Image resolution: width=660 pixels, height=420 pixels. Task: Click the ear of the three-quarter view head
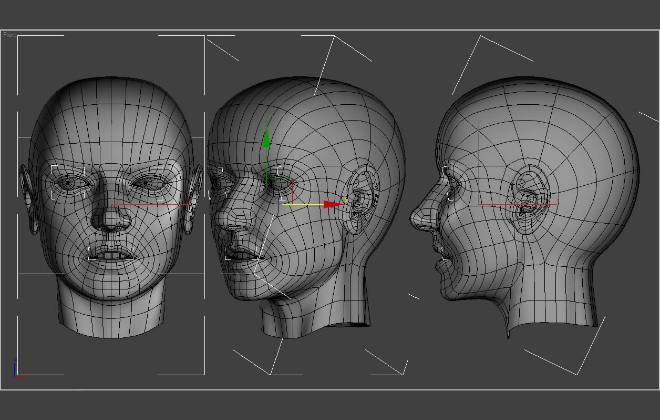(x=361, y=199)
